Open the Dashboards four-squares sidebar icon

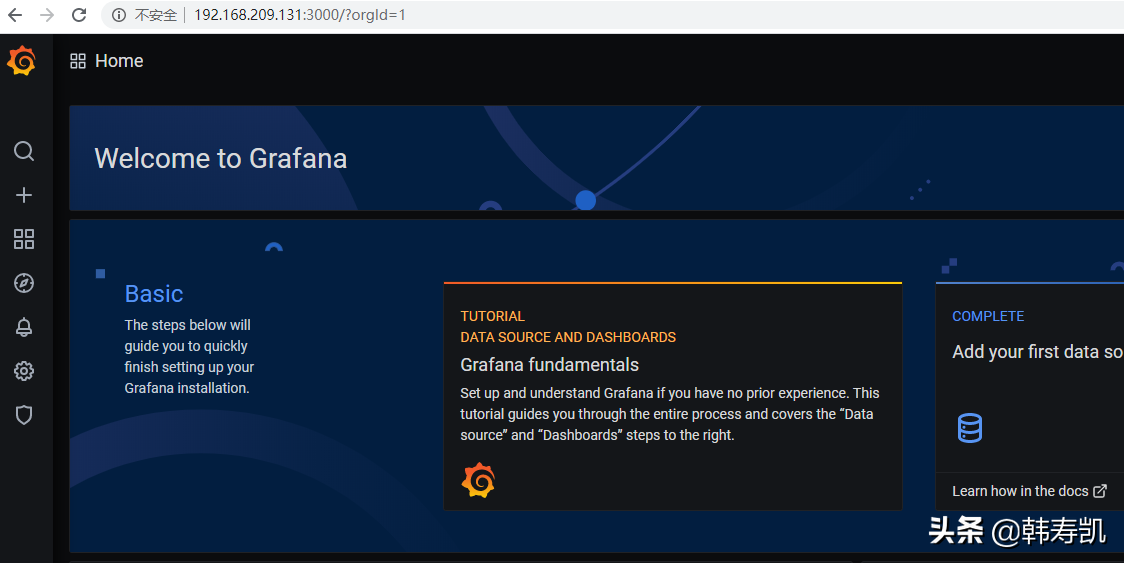pyautogui.click(x=24, y=239)
